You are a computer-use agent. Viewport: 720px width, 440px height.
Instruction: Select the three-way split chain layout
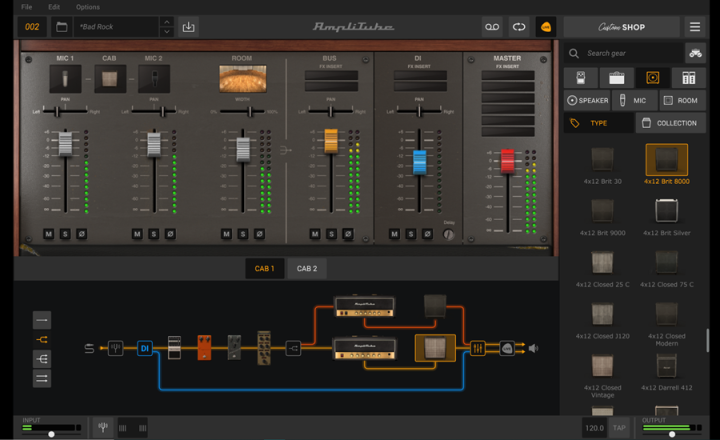click(42, 359)
